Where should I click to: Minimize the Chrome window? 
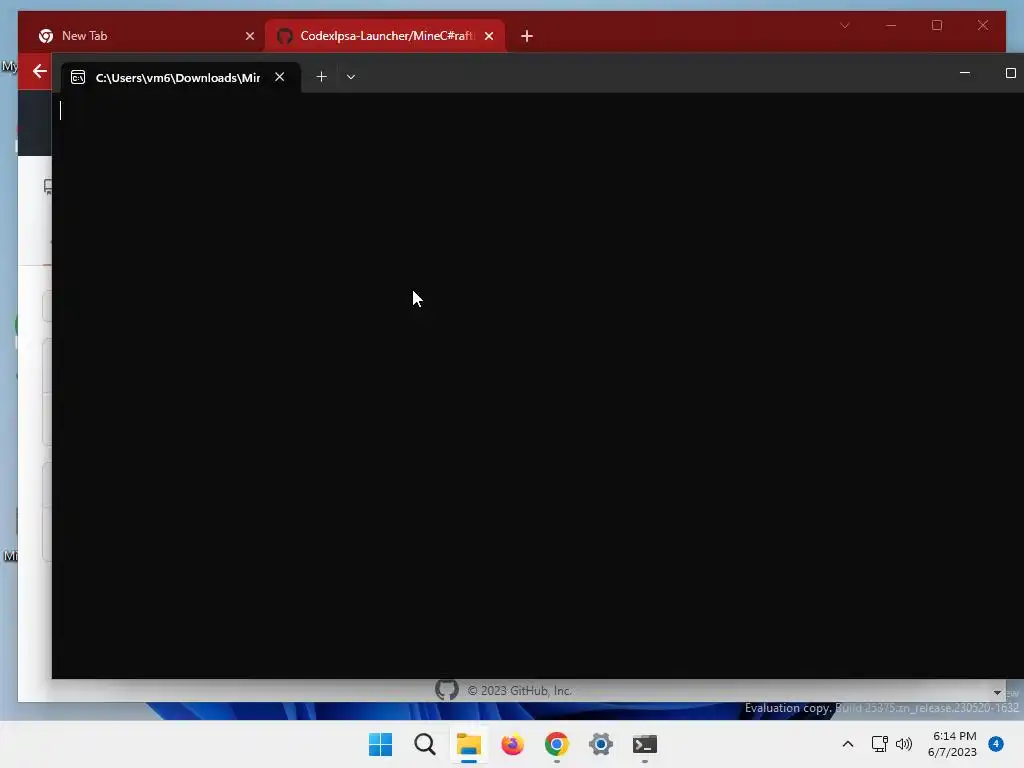coord(891,25)
